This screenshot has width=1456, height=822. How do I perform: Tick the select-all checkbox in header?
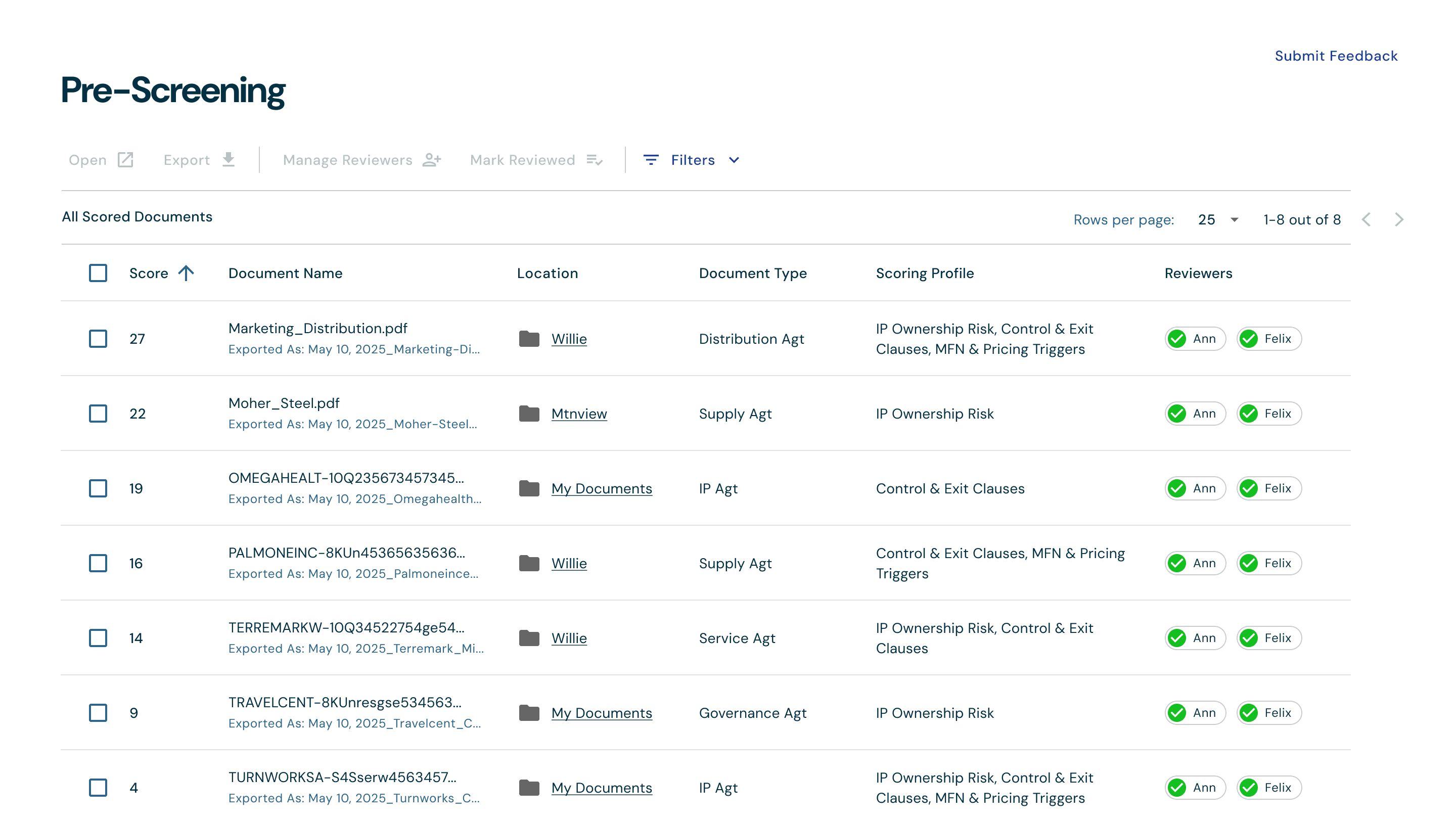tap(98, 273)
